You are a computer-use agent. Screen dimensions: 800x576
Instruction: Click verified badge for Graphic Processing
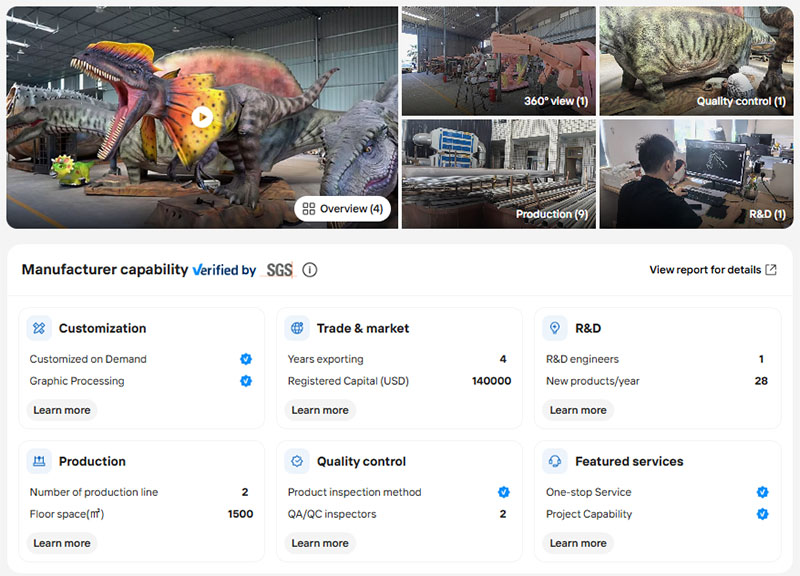(246, 381)
